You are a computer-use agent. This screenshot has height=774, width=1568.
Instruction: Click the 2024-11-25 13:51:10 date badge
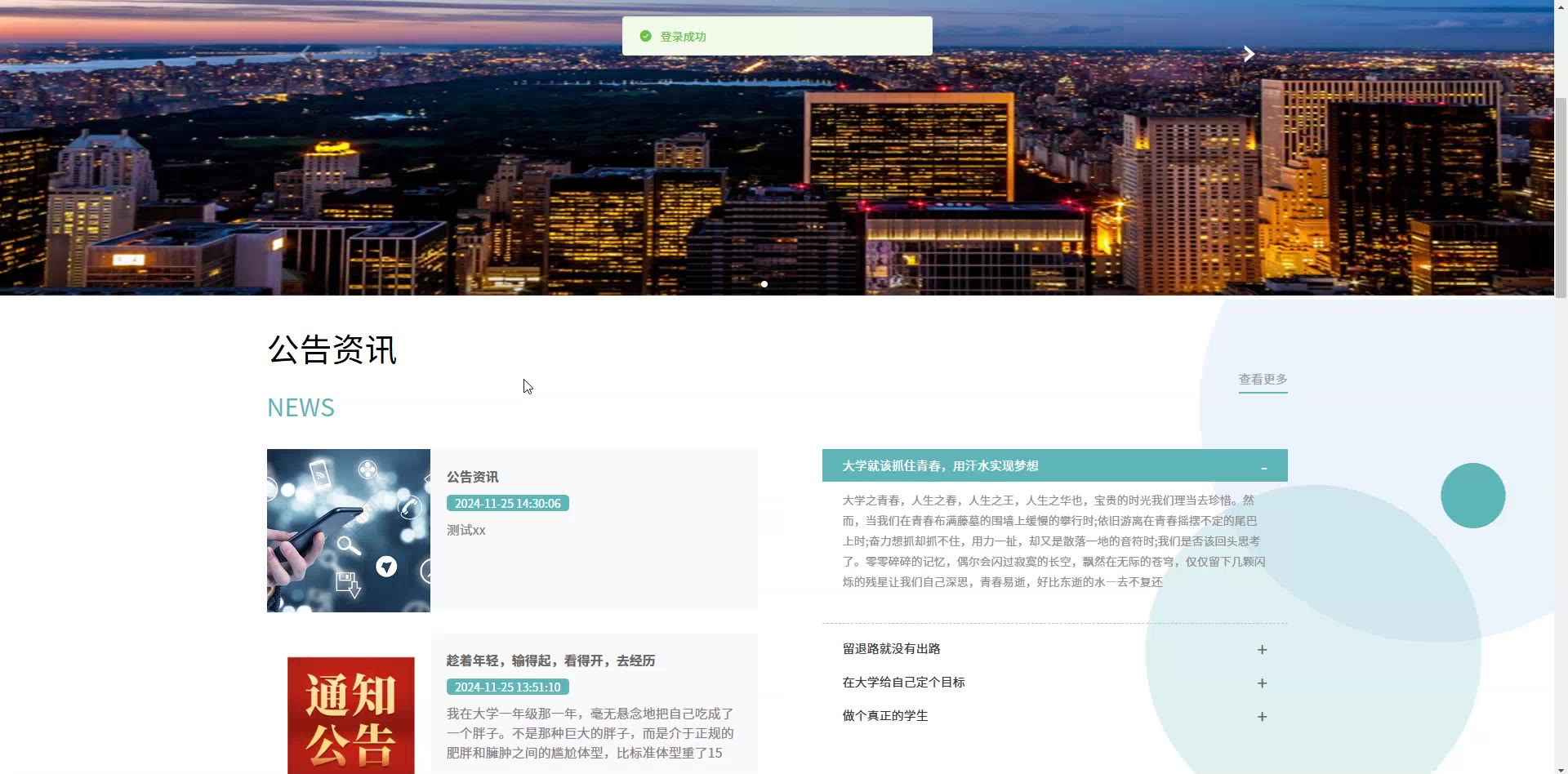(507, 687)
